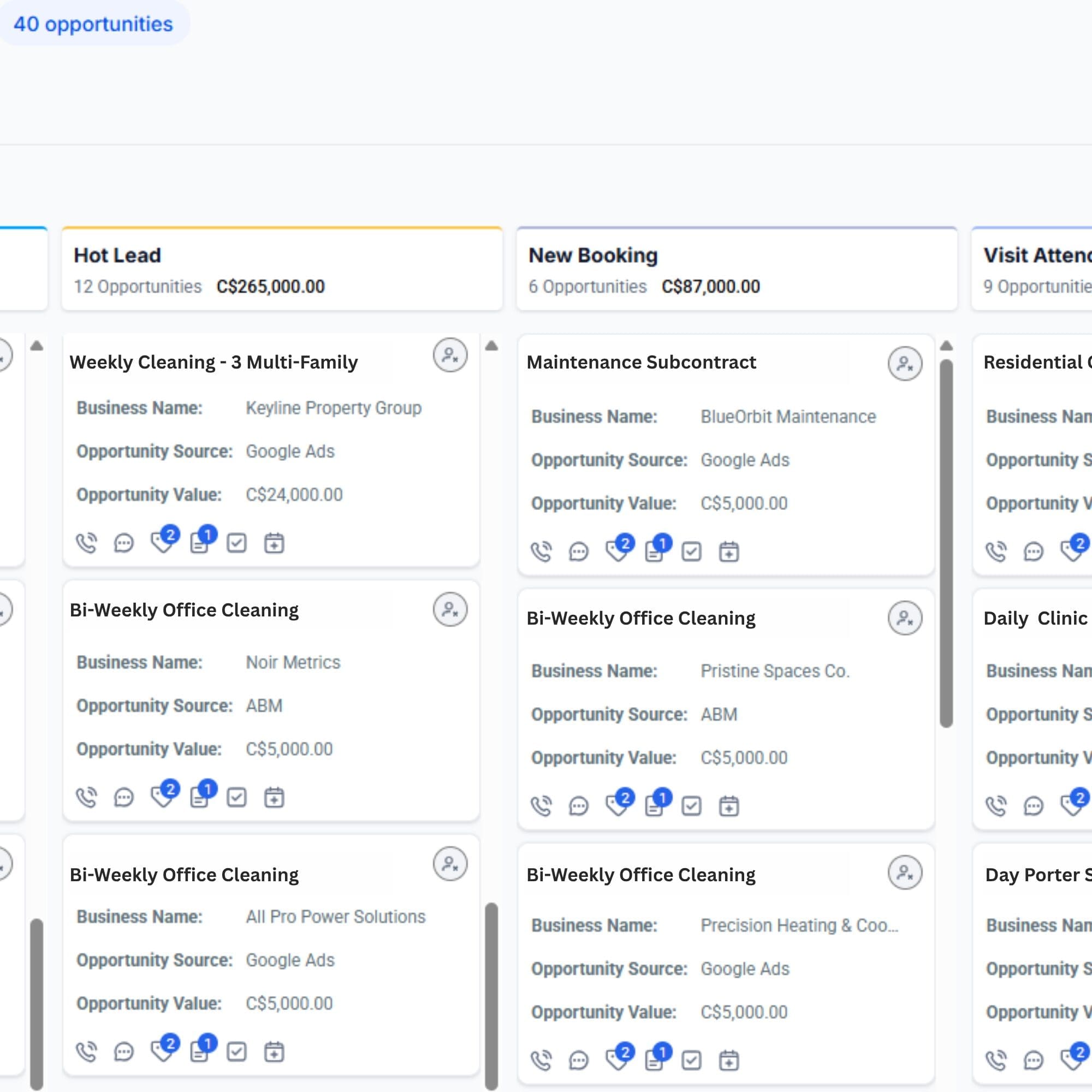Click the New Booking column scroll-up arrow
Screen dimensions: 1092x1092
(x=947, y=346)
